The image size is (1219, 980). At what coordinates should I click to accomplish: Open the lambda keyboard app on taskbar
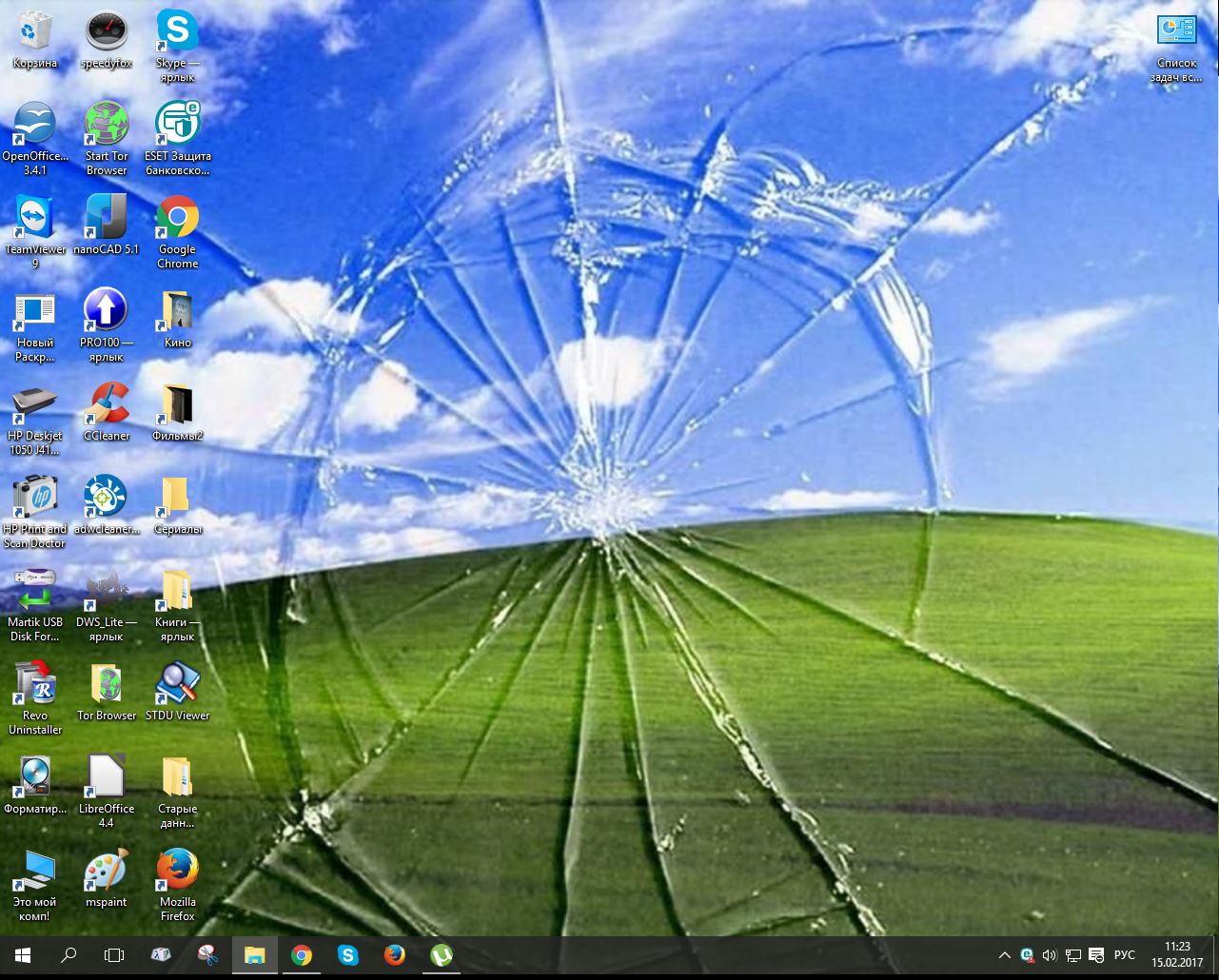tap(161, 955)
